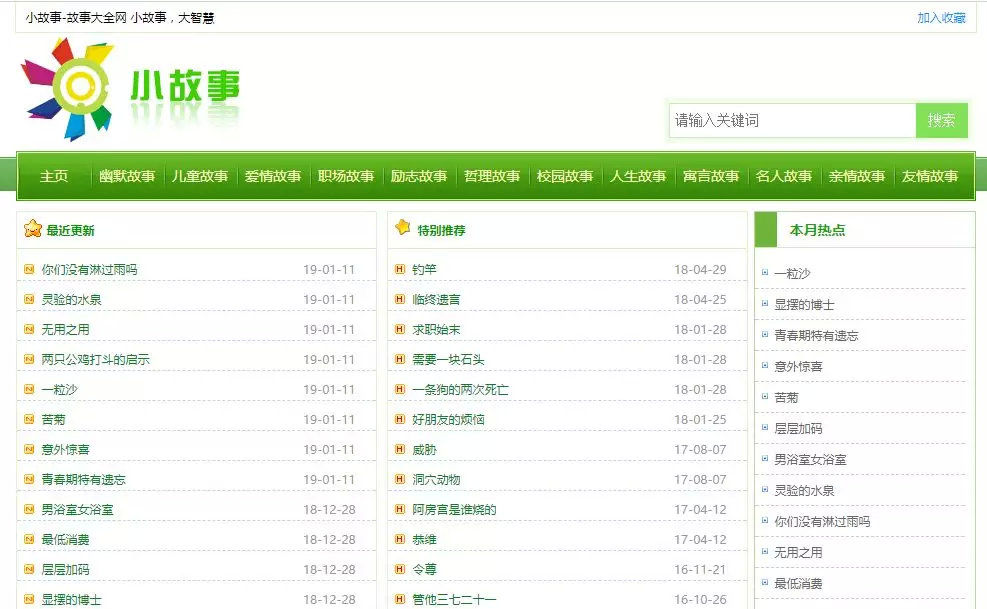Click the H icon before 临终遗言
The height and width of the screenshot is (609, 987).
pos(399,298)
